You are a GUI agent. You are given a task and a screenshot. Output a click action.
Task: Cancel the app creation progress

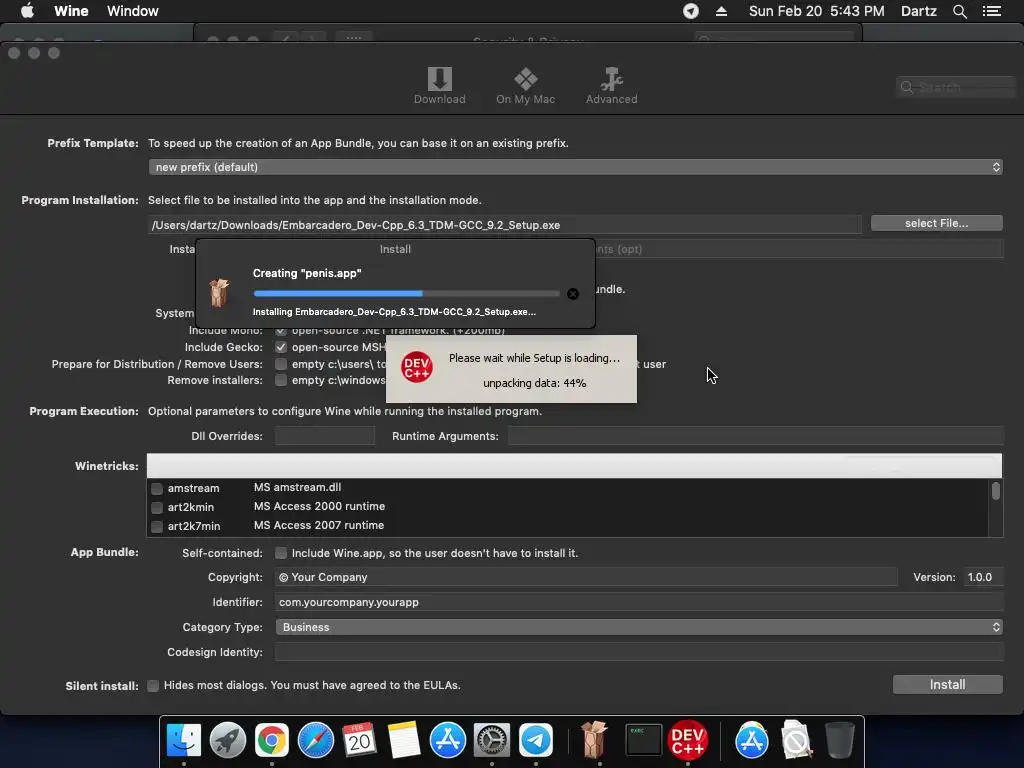coord(573,294)
